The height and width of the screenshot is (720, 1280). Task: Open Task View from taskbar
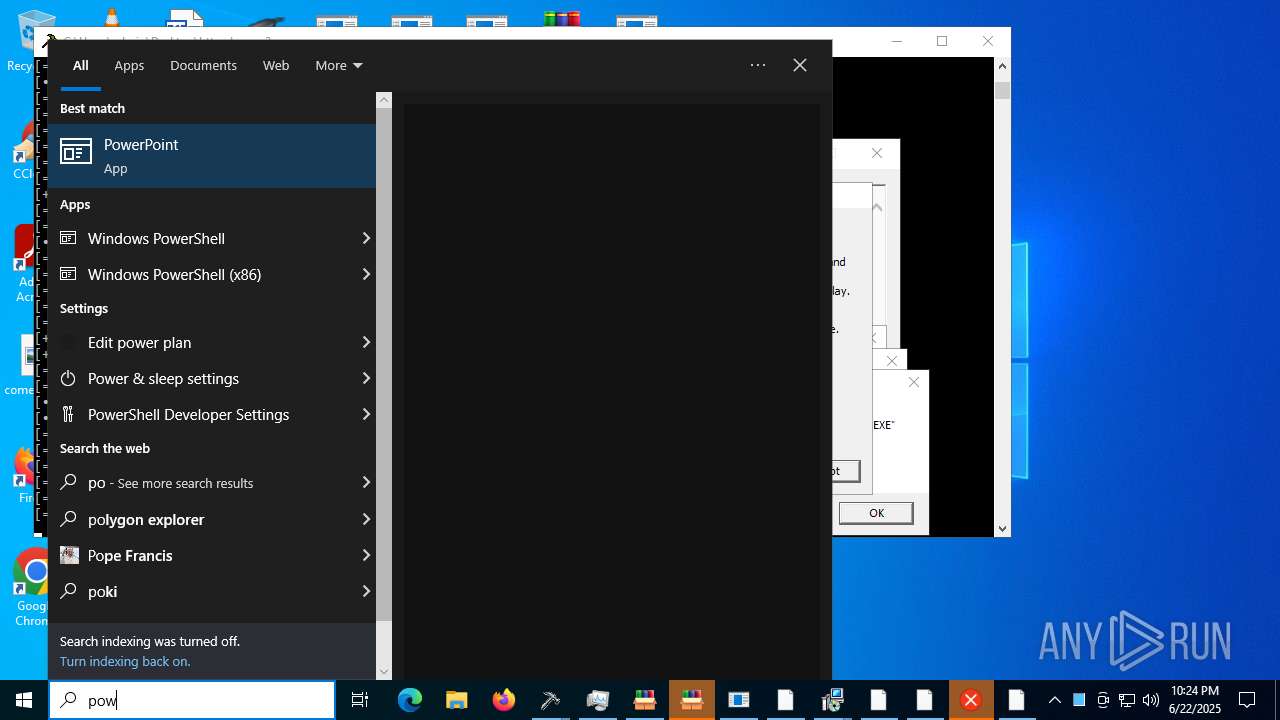tap(360, 700)
